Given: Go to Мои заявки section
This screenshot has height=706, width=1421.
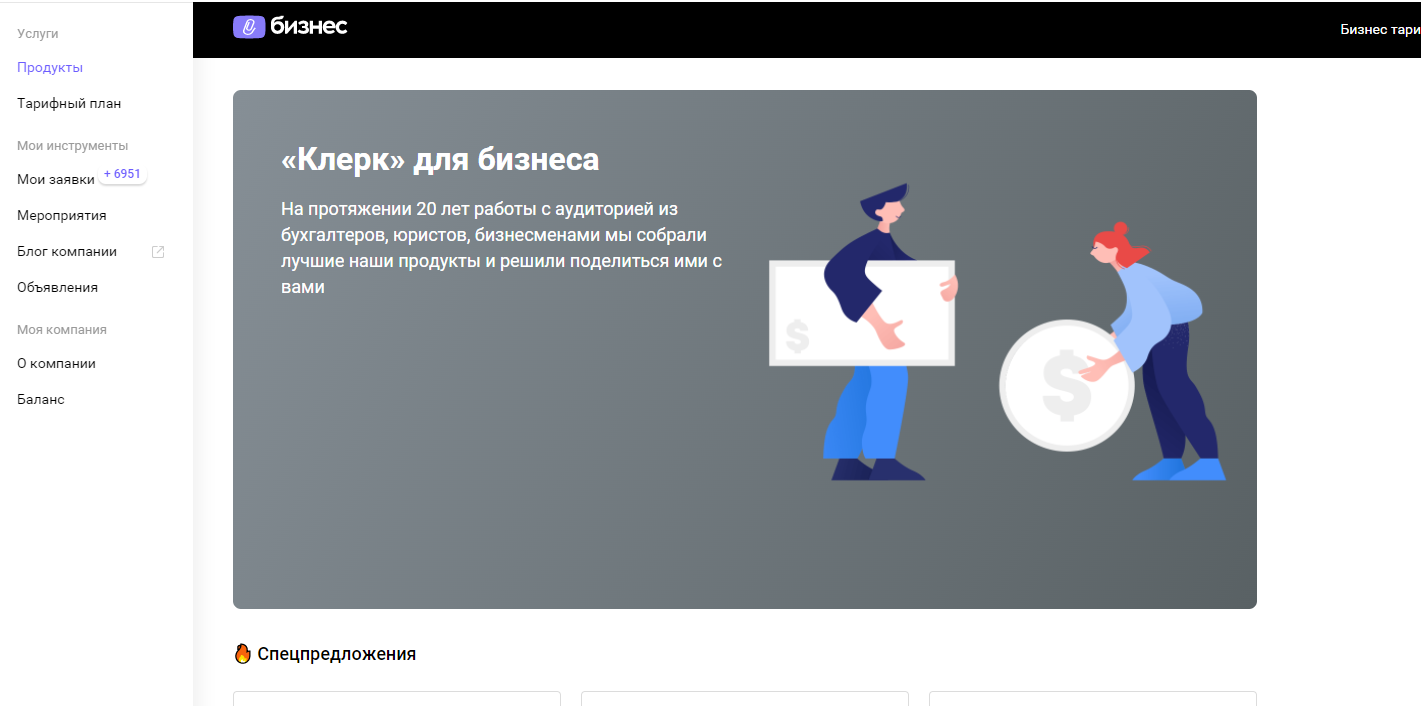Looking at the screenshot, I should click(x=56, y=180).
